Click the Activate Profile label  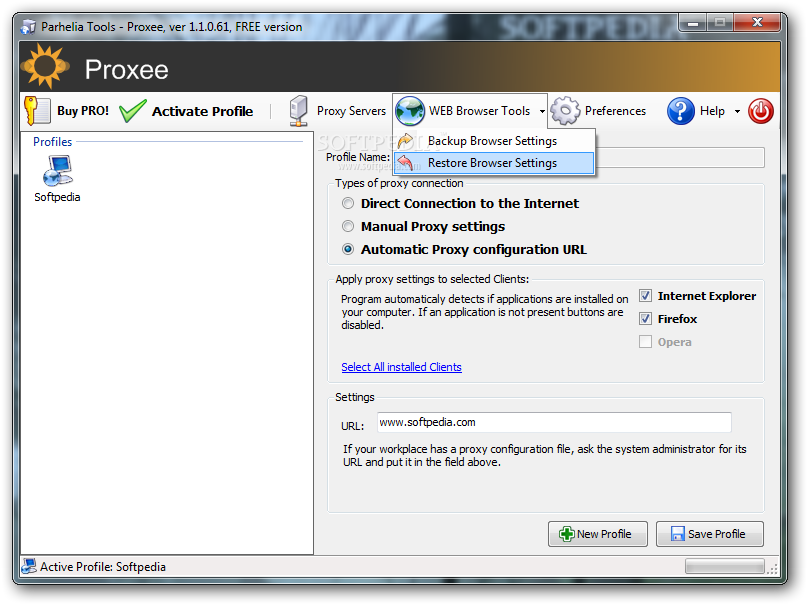tap(203, 111)
